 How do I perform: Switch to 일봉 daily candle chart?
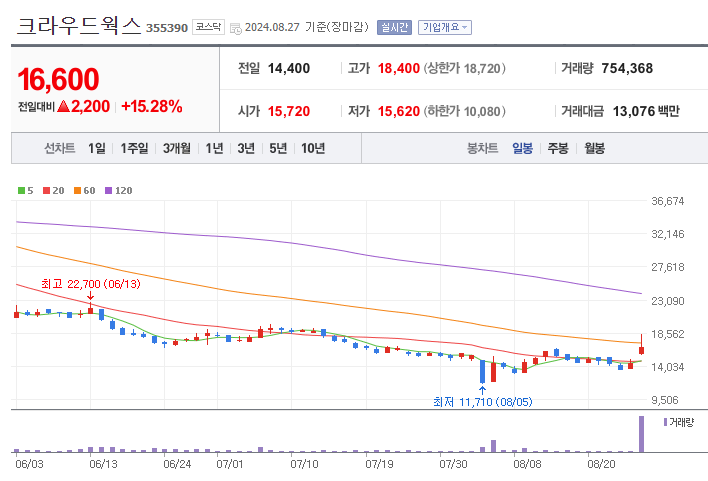point(522,148)
